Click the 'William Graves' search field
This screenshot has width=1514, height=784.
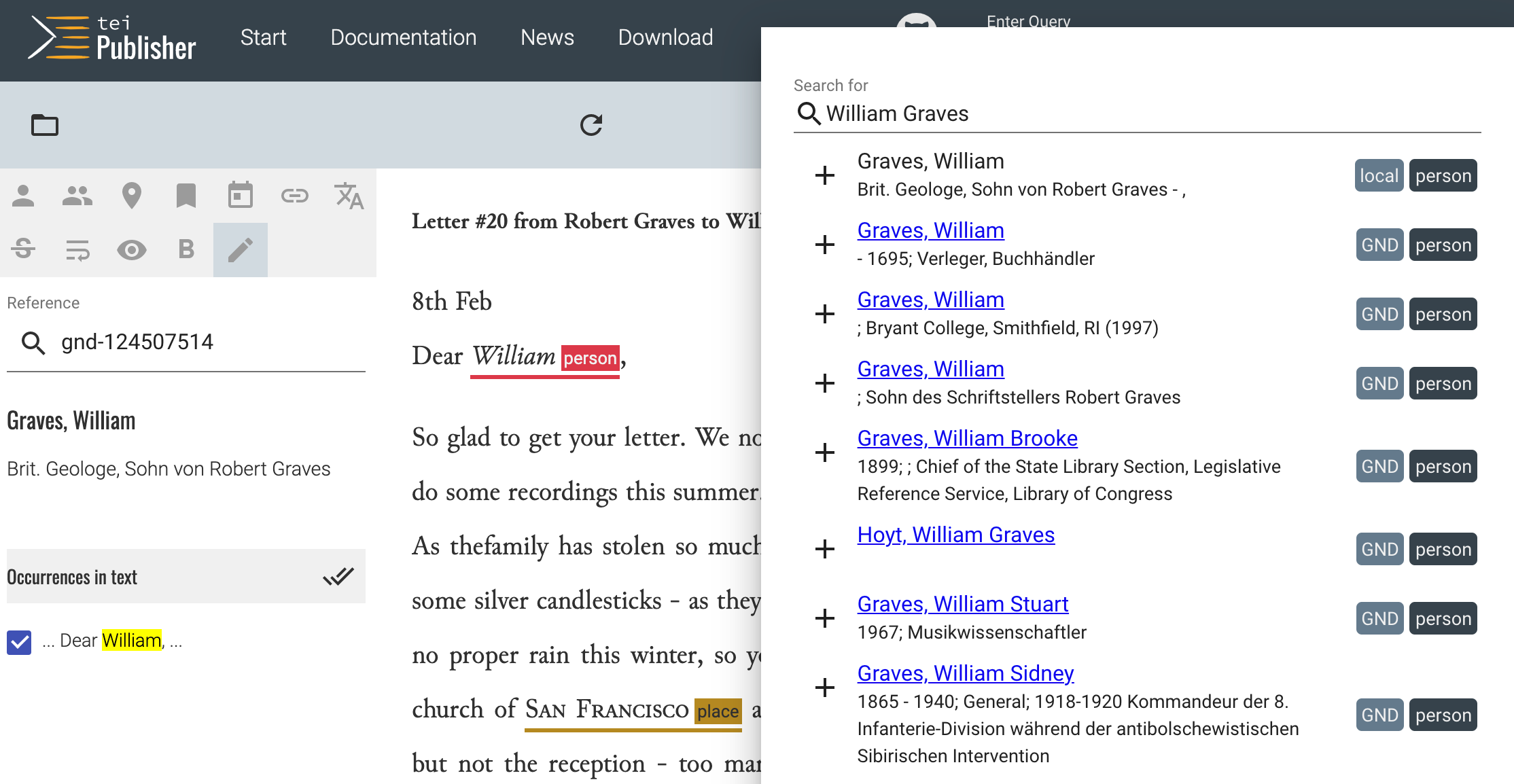click(x=1152, y=113)
